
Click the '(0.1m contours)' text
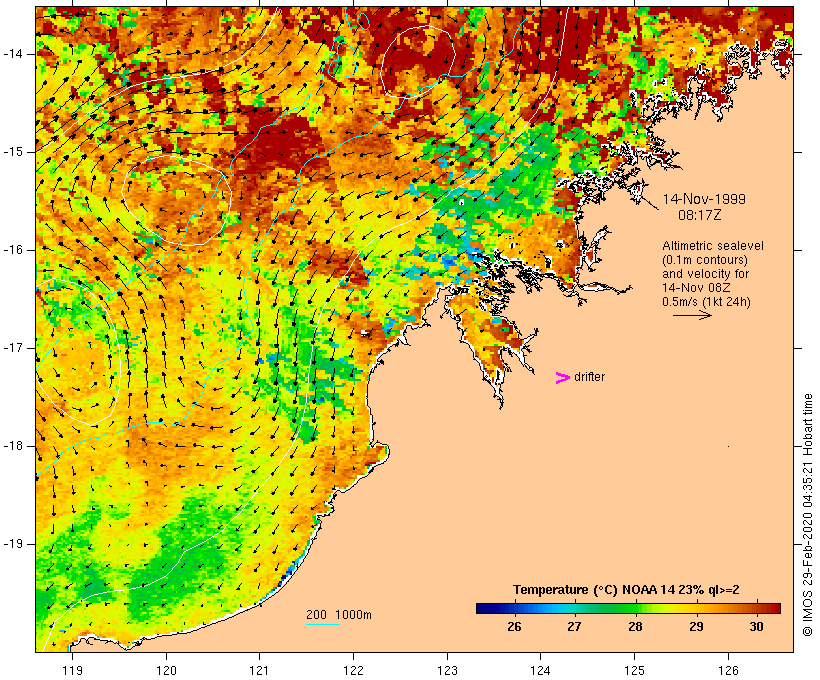705,260
